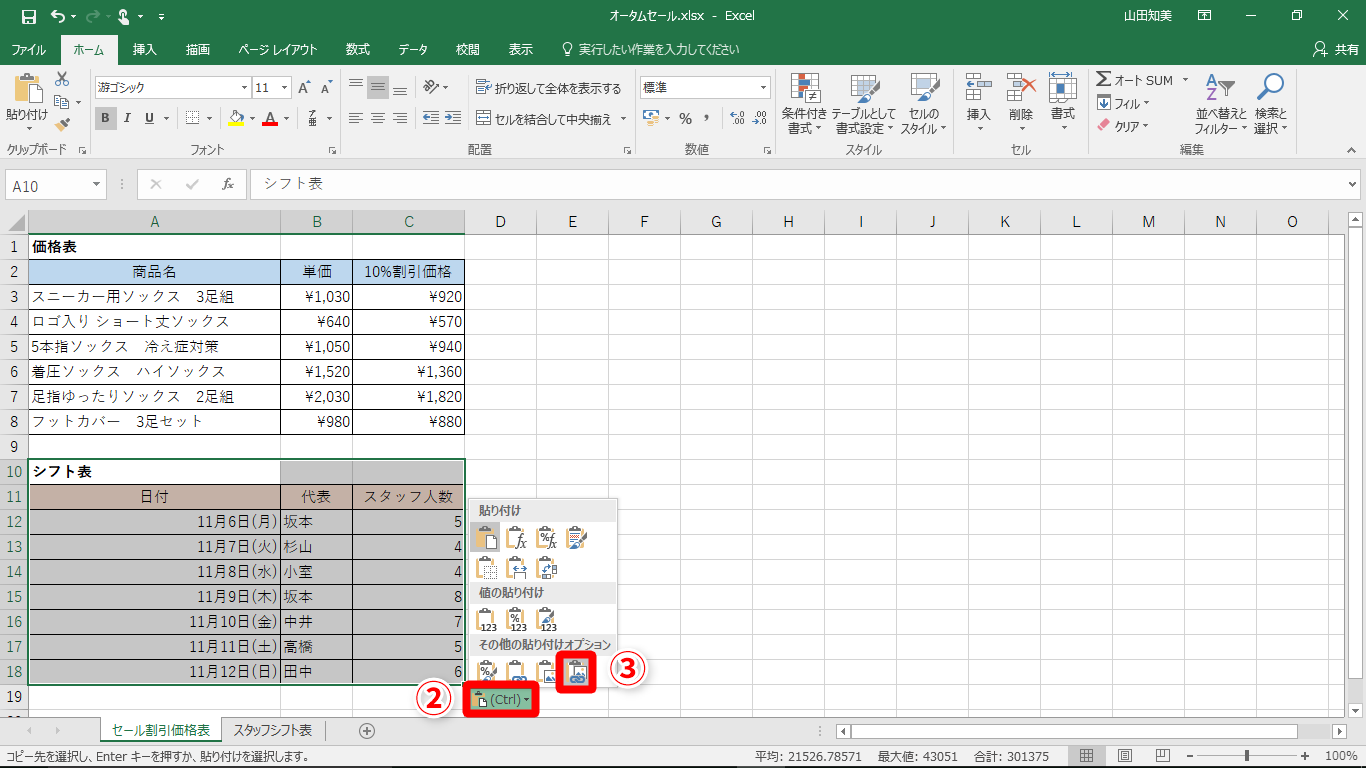Click the Decrease Indent icon

pyautogui.click(x=430, y=118)
